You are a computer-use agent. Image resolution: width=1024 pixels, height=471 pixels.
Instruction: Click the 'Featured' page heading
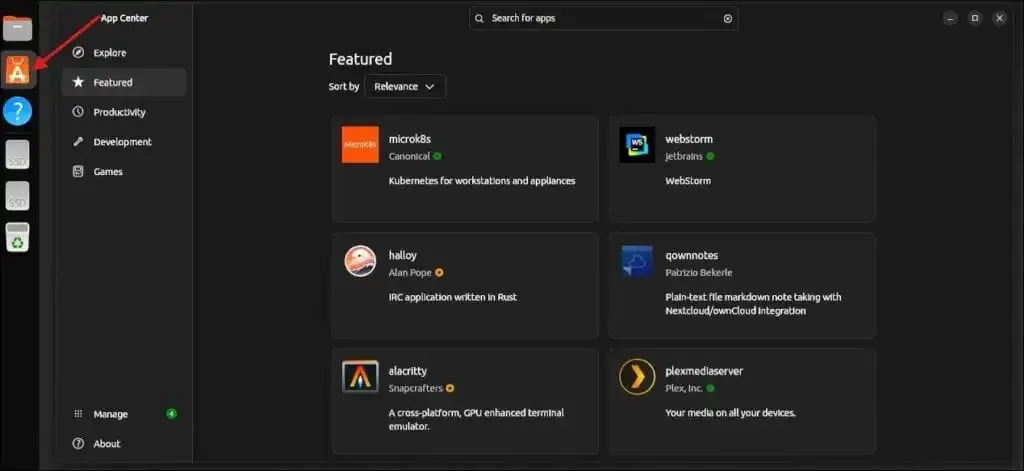pos(360,59)
